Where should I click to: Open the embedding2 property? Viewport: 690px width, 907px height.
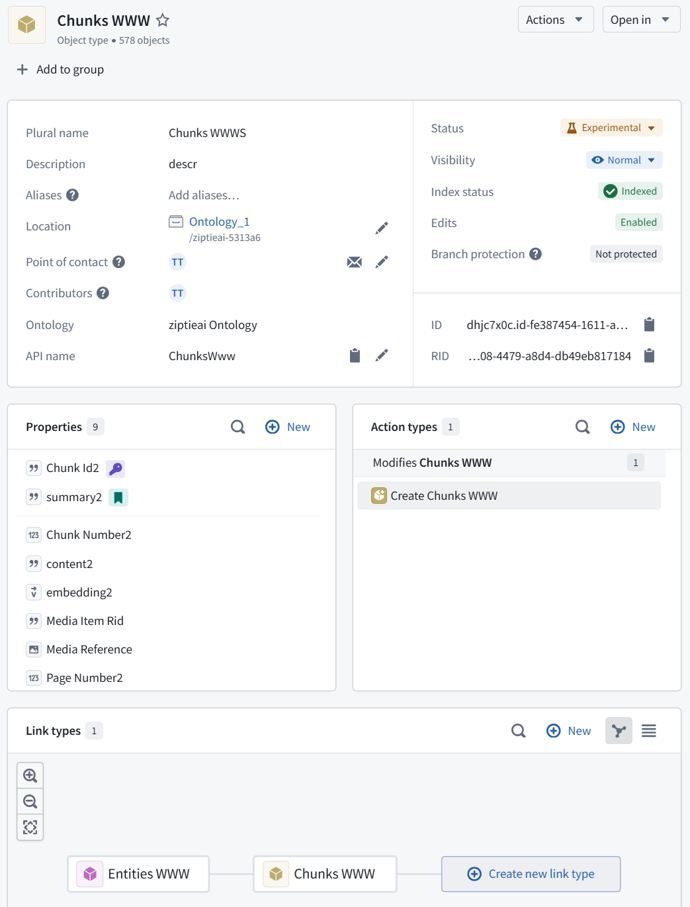[x=79, y=592]
